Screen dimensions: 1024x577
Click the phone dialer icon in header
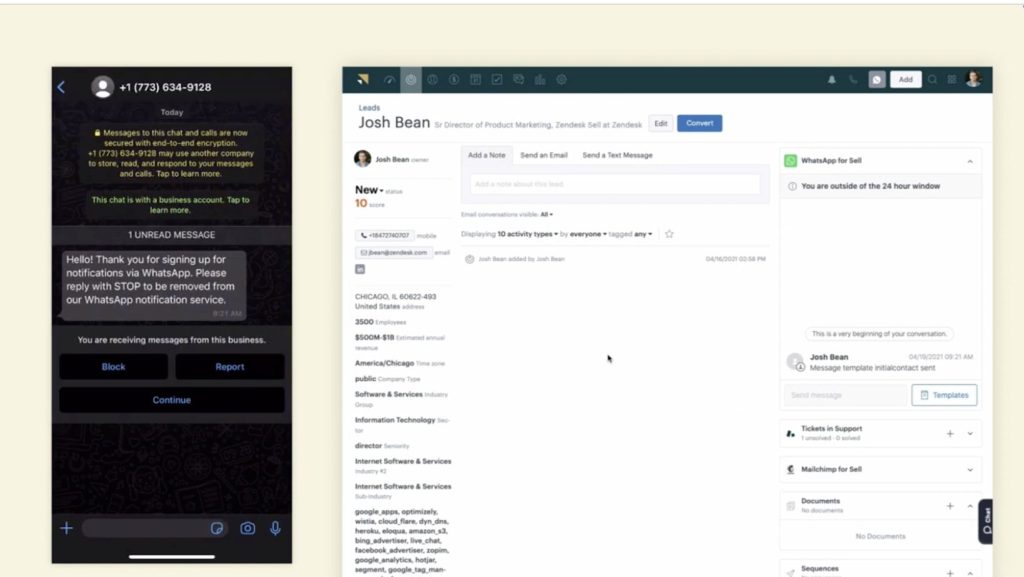pyautogui.click(x=853, y=80)
